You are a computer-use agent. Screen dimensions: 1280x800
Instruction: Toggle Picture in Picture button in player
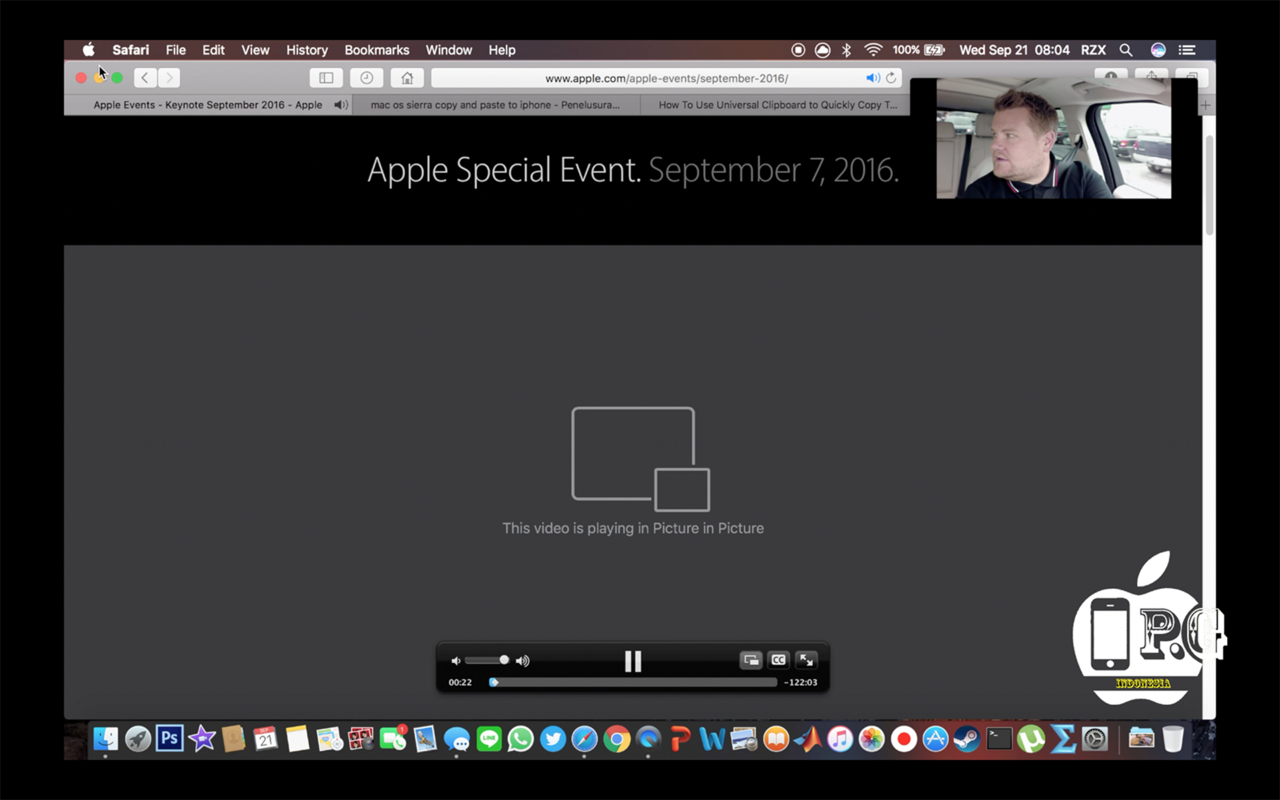click(750, 660)
